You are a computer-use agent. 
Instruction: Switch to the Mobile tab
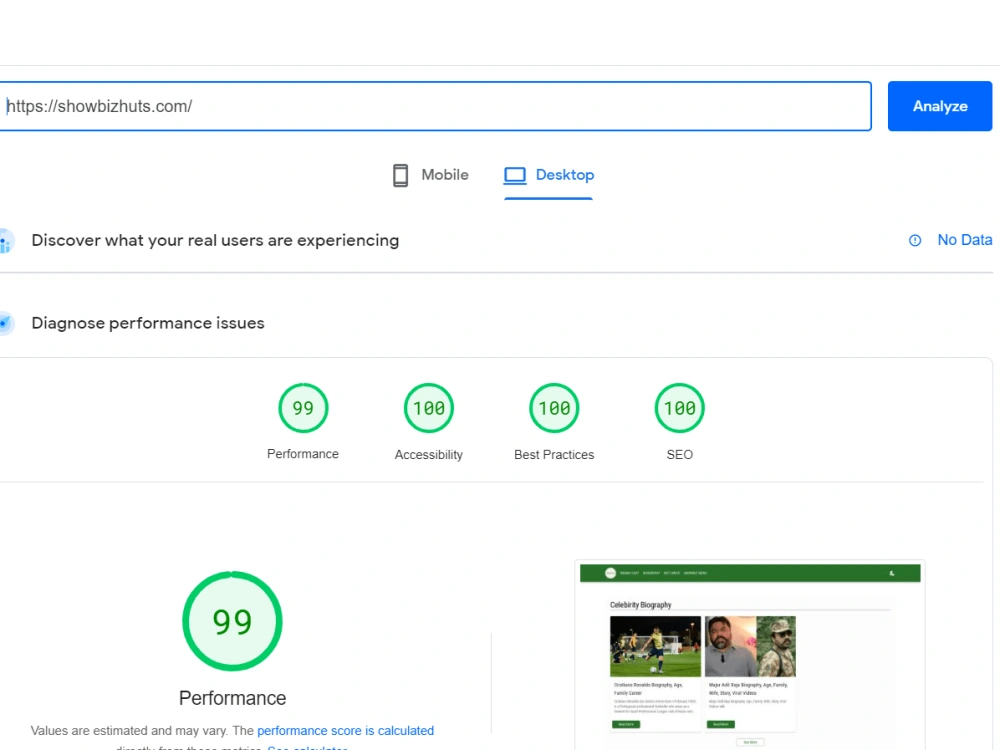tap(430, 174)
